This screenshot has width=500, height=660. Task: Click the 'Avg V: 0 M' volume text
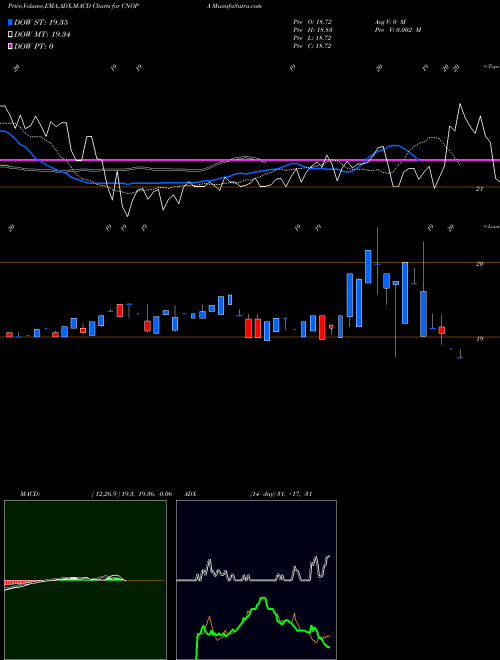coord(389,21)
